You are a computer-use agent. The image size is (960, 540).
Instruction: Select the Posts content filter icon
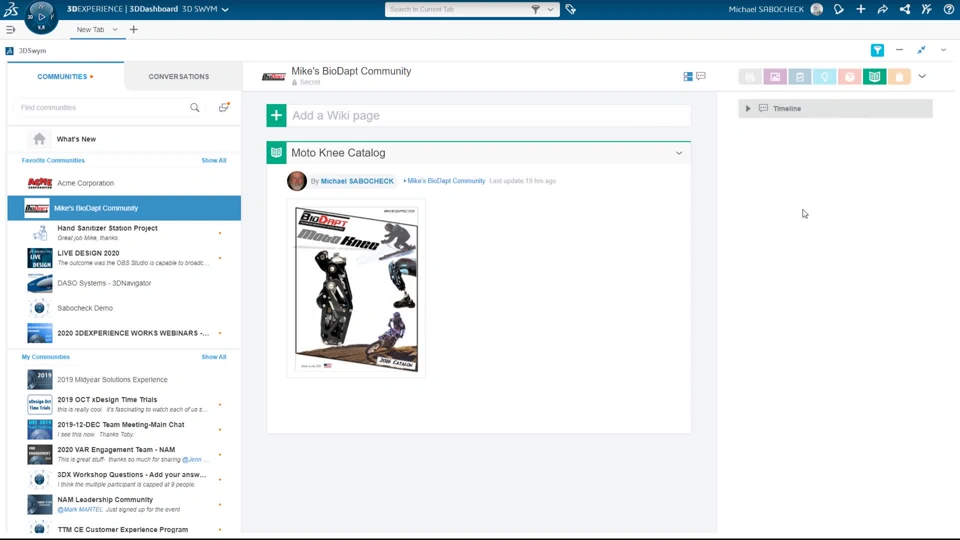750,77
